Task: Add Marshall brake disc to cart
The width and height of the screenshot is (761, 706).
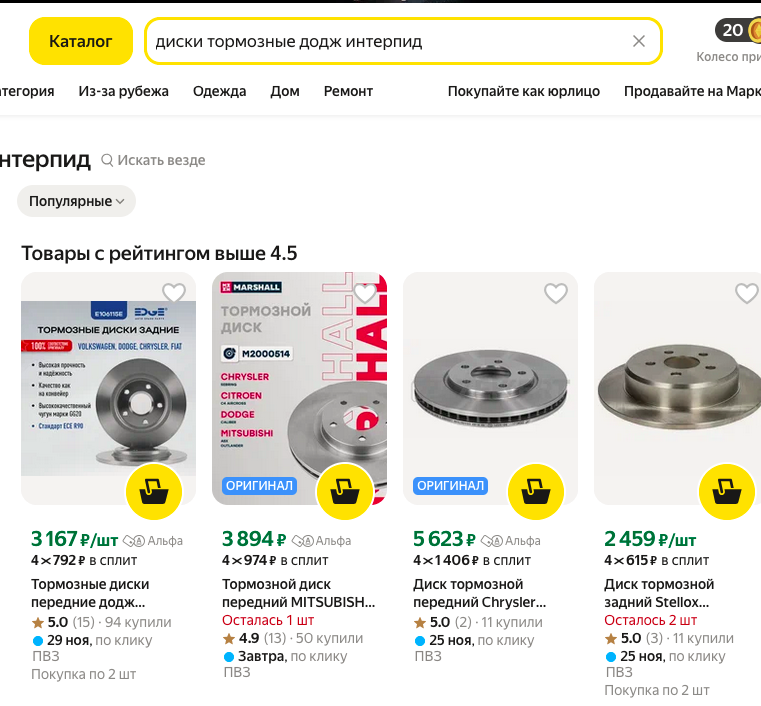Action: (x=345, y=492)
